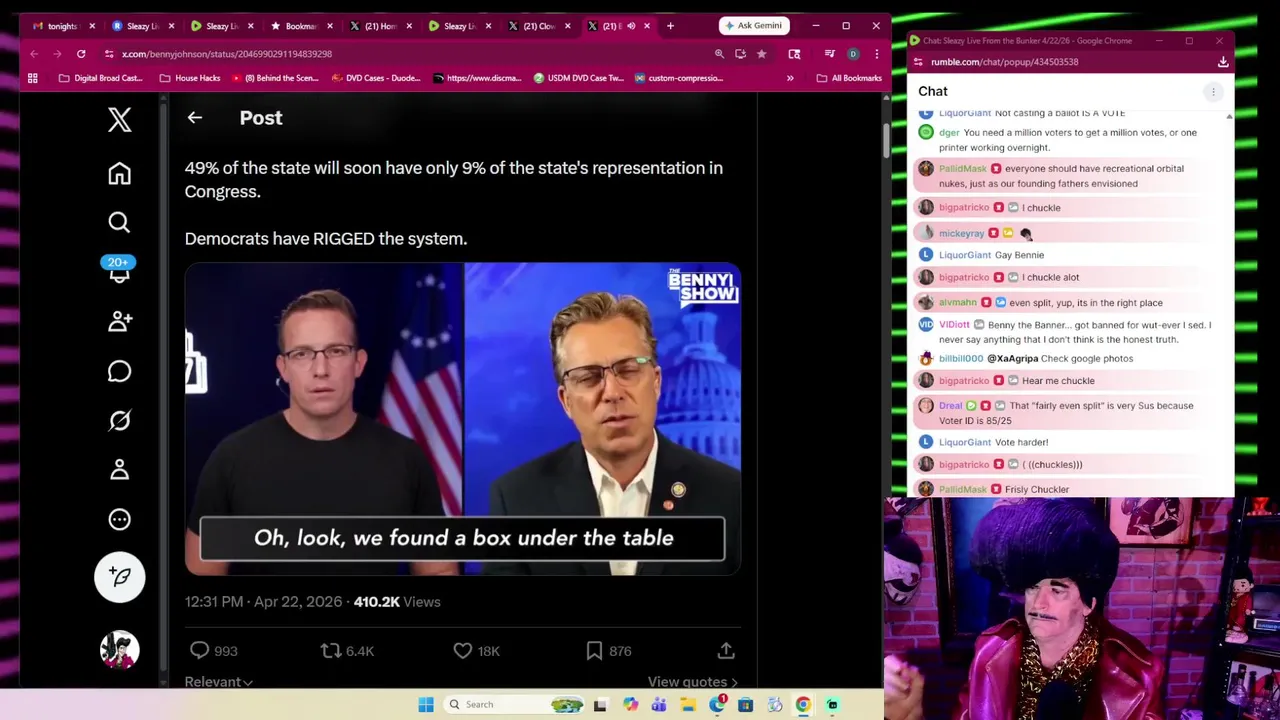The height and width of the screenshot is (720, 1280).
Task: Open DVD Cases bookmark
Action: point(376,78)
